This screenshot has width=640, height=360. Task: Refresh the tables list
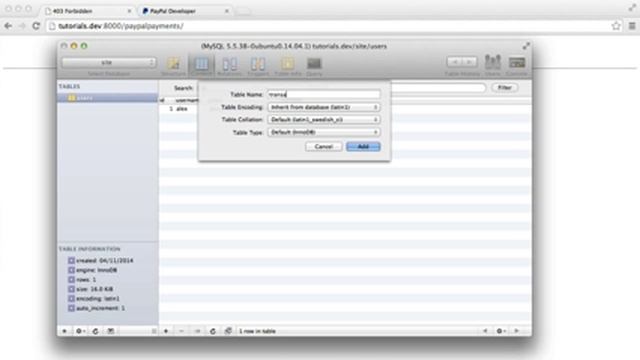96,331
